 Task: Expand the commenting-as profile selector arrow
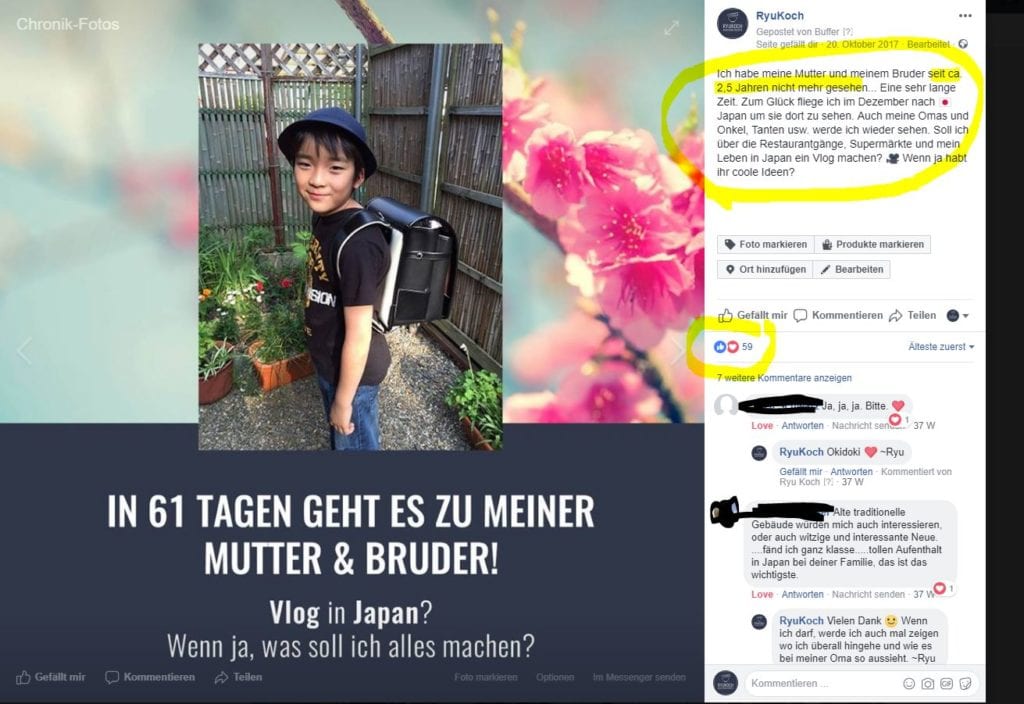click(x=957, y=315)
